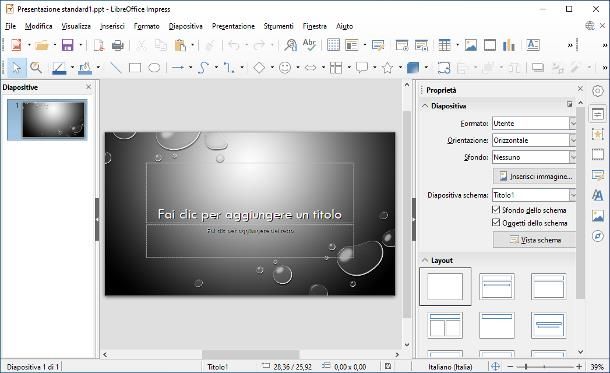This screenshot has width=610, height=373.
Task: Click Inserisci immagine button
Action: pos(534,176)
